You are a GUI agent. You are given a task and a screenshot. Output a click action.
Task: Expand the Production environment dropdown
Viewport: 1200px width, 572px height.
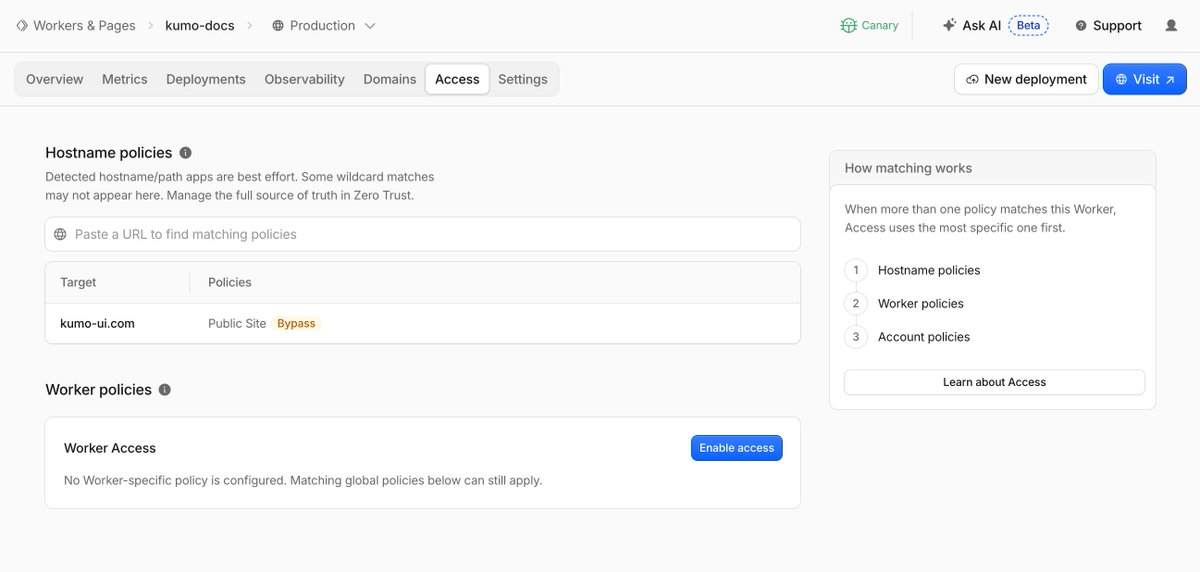(x=370, y=26)
